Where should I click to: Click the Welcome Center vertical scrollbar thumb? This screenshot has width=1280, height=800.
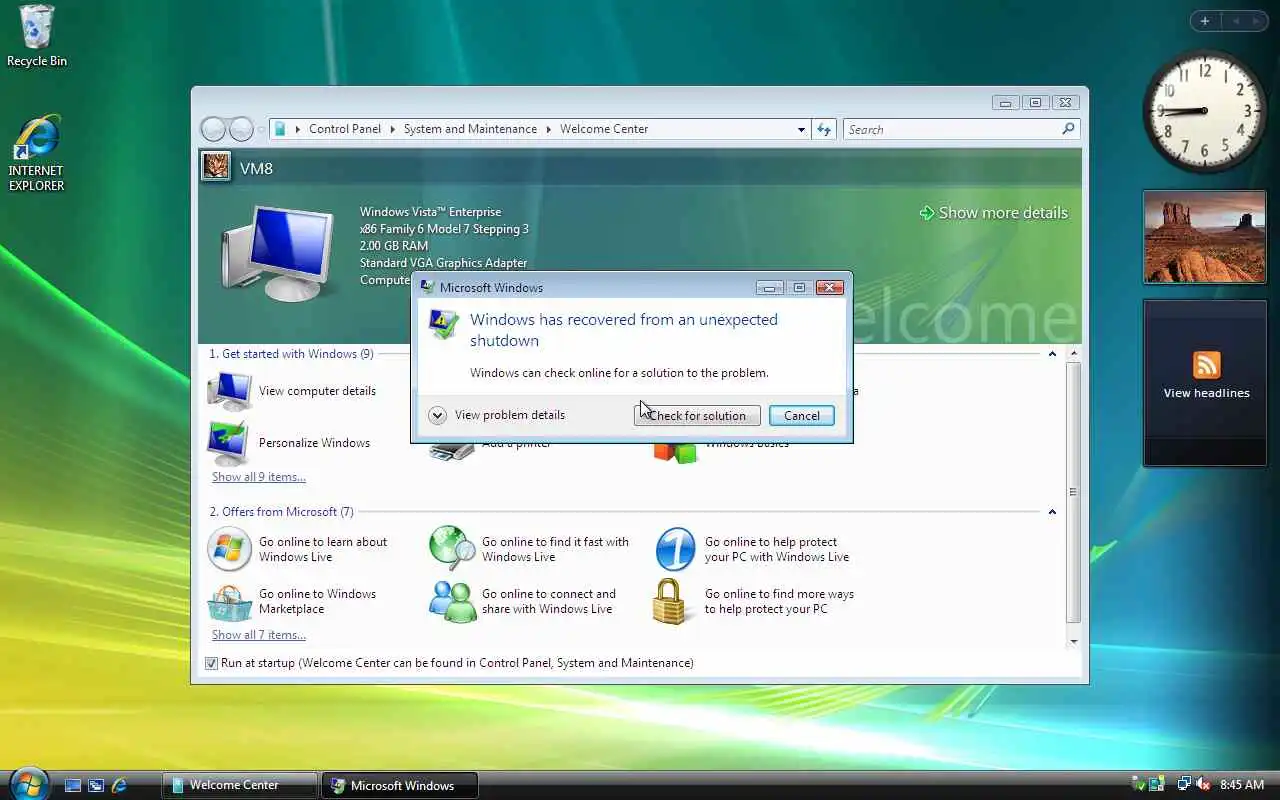[x=1073, y=492]
